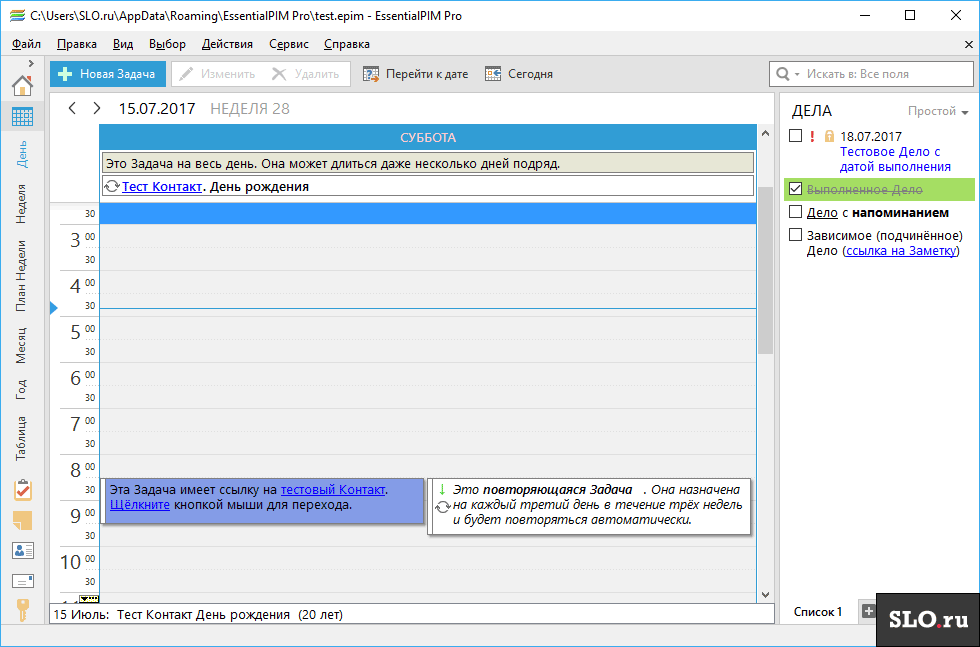This screenshot has height=647, width=980.
Task: Check the Зависимое (подчинённое) Дело checkbox
Action: tap(796, 235)
